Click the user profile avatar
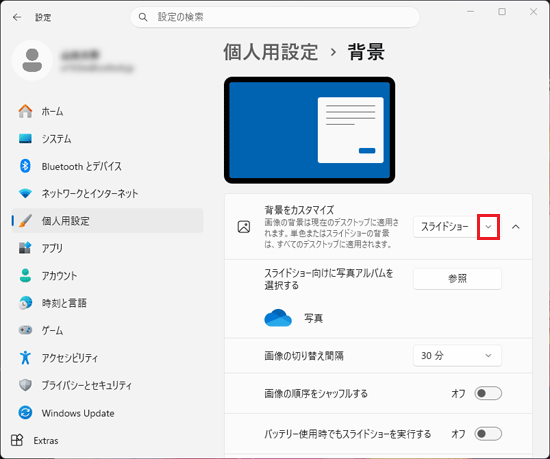This screenshot has height=459, width=550. pos(32,60)
